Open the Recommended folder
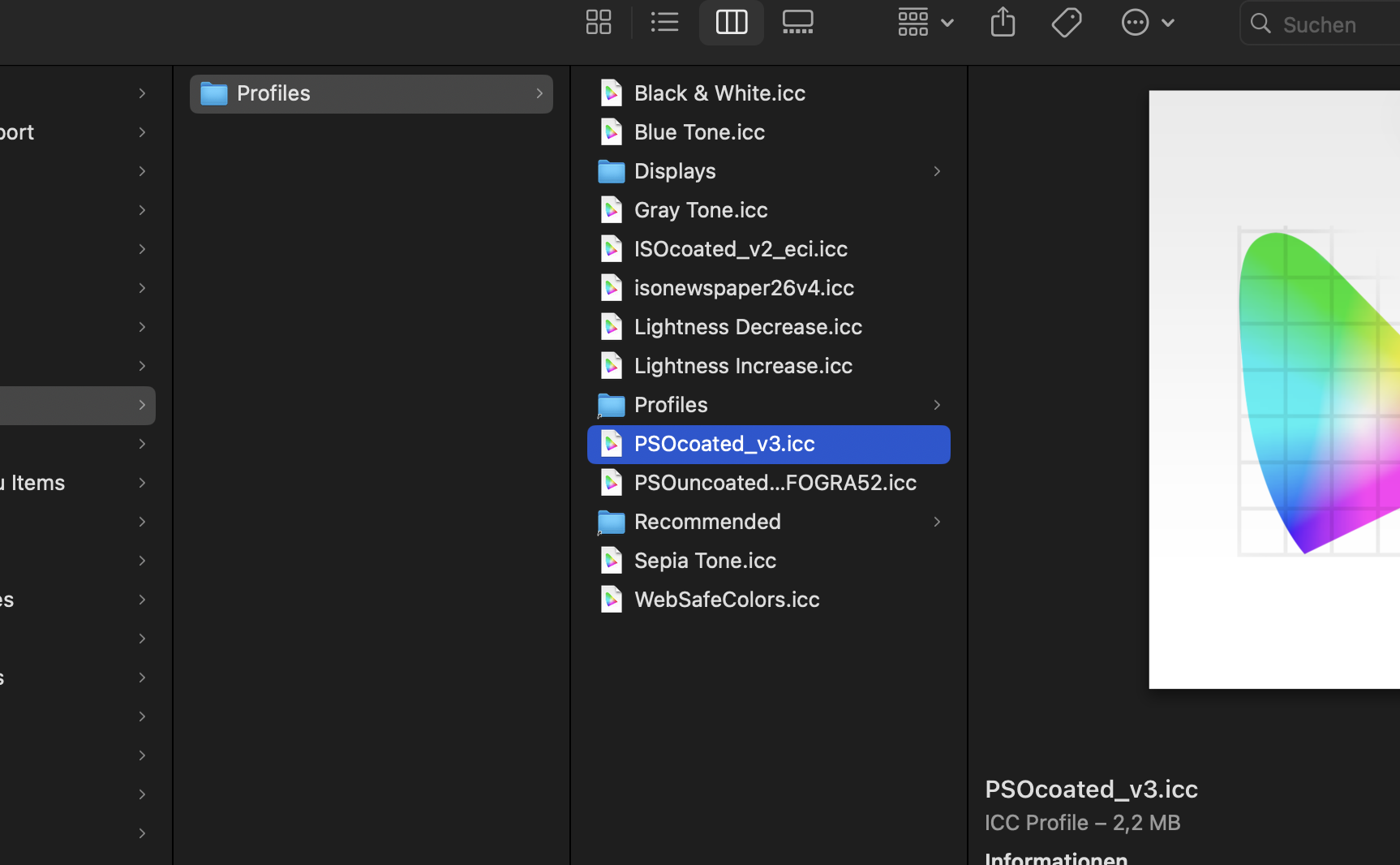Viewport: 1400px width, 865px height. click(706, 522)
